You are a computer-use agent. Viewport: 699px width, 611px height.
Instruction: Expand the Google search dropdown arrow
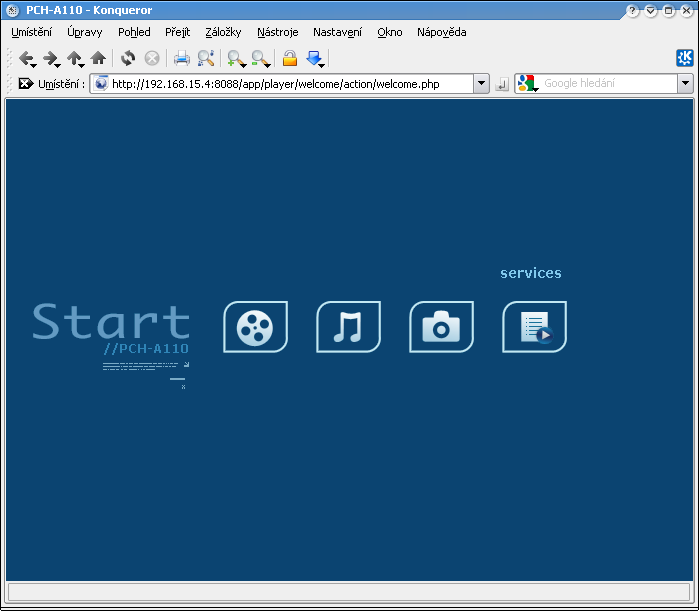click(685, 83)
